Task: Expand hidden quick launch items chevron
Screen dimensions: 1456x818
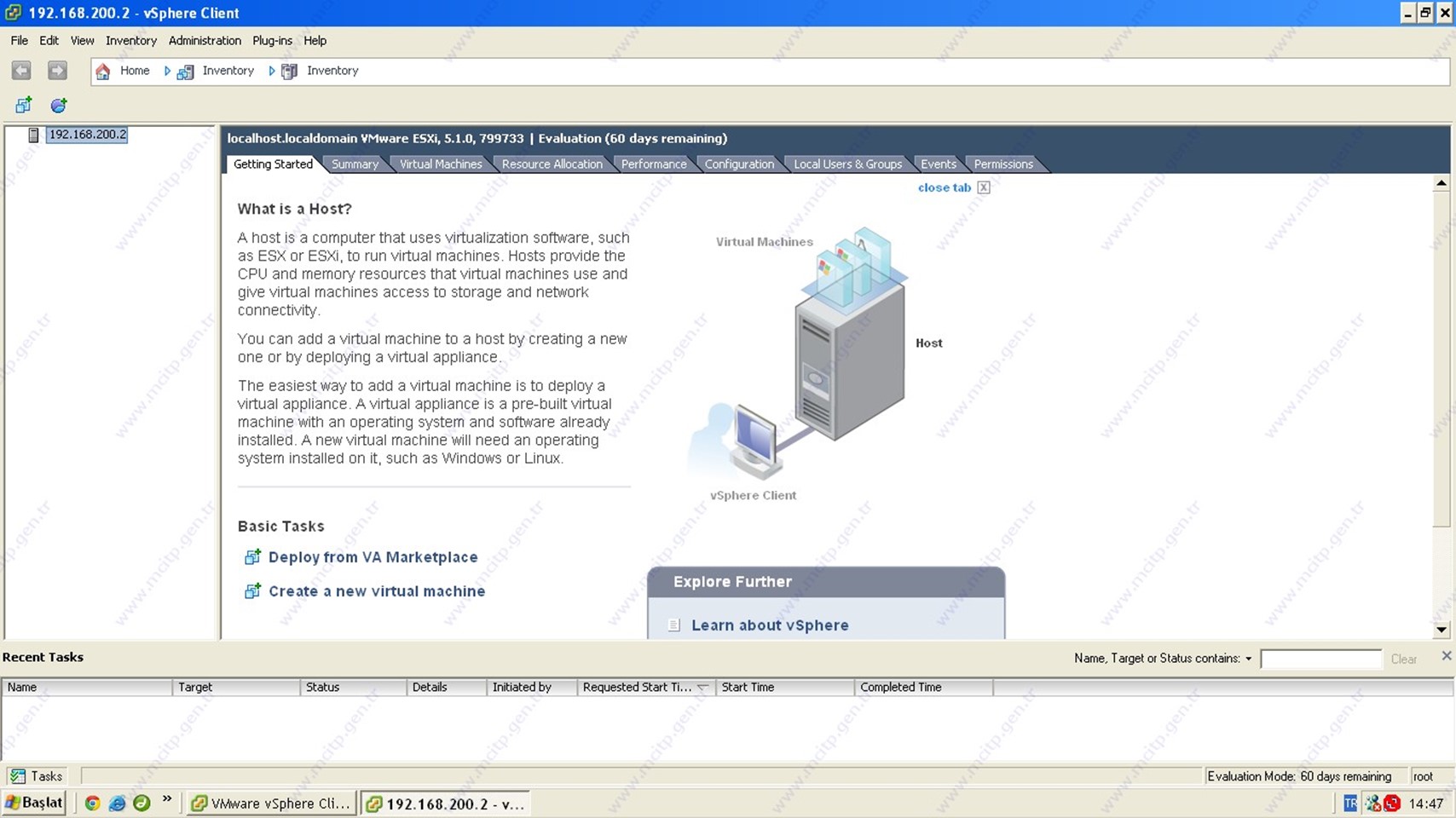Action: point(167,799)
